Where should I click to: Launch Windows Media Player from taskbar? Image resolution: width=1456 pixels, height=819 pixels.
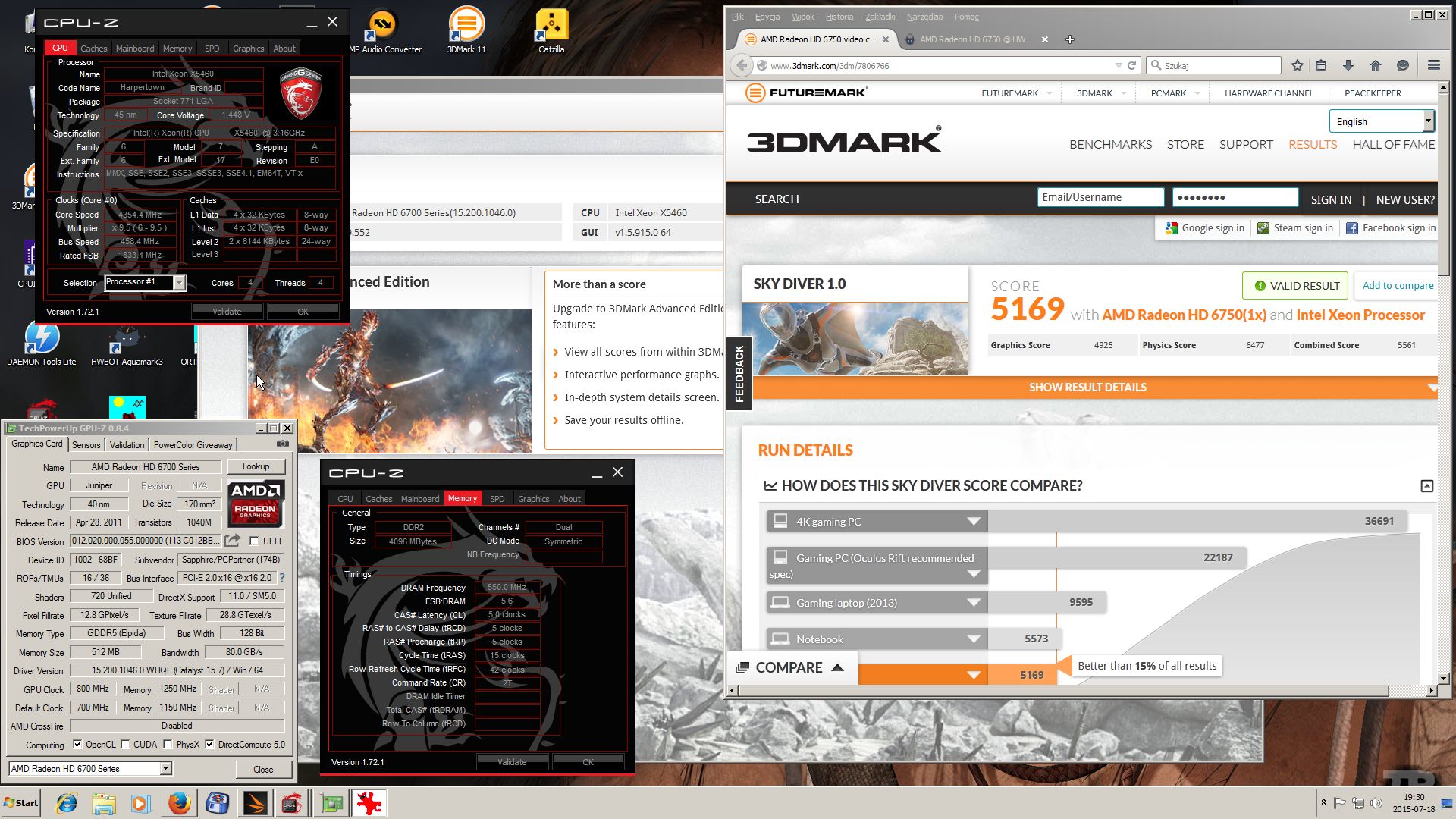tap(141, 803)
